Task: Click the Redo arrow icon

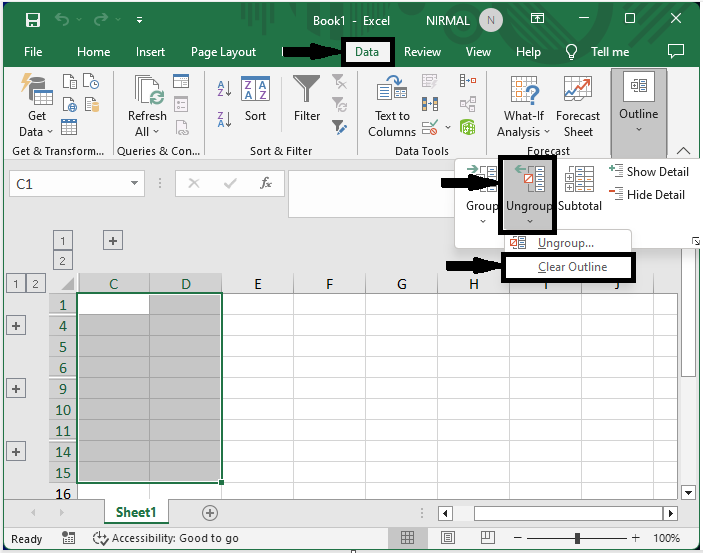Action: [101, 19]
